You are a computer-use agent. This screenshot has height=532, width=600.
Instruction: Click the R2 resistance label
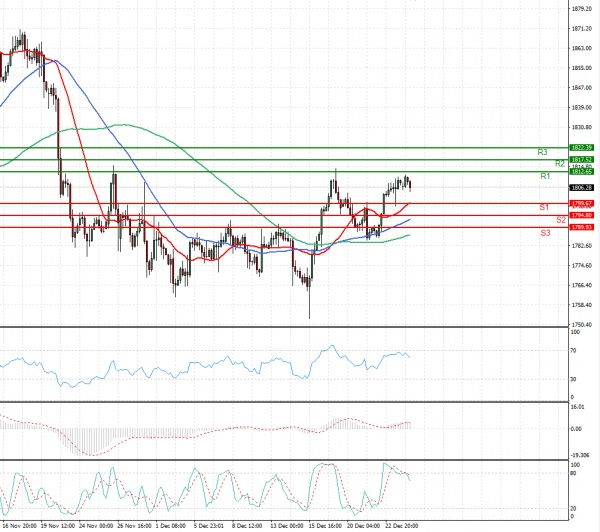(x=560, y=164)
